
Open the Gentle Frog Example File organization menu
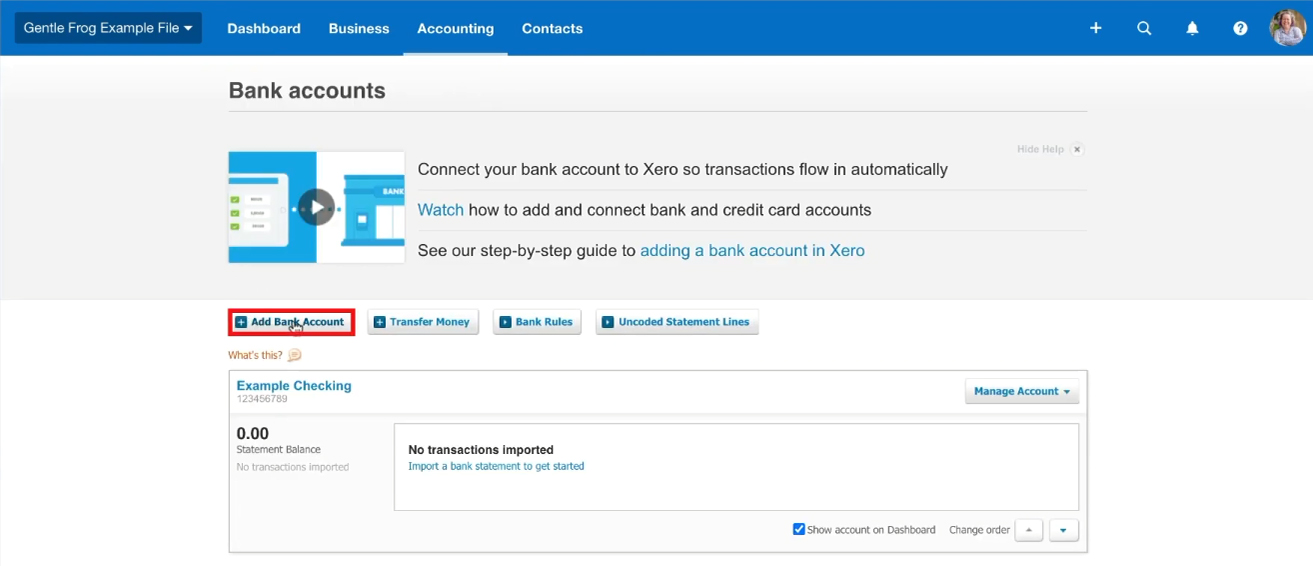click(108, 28)
